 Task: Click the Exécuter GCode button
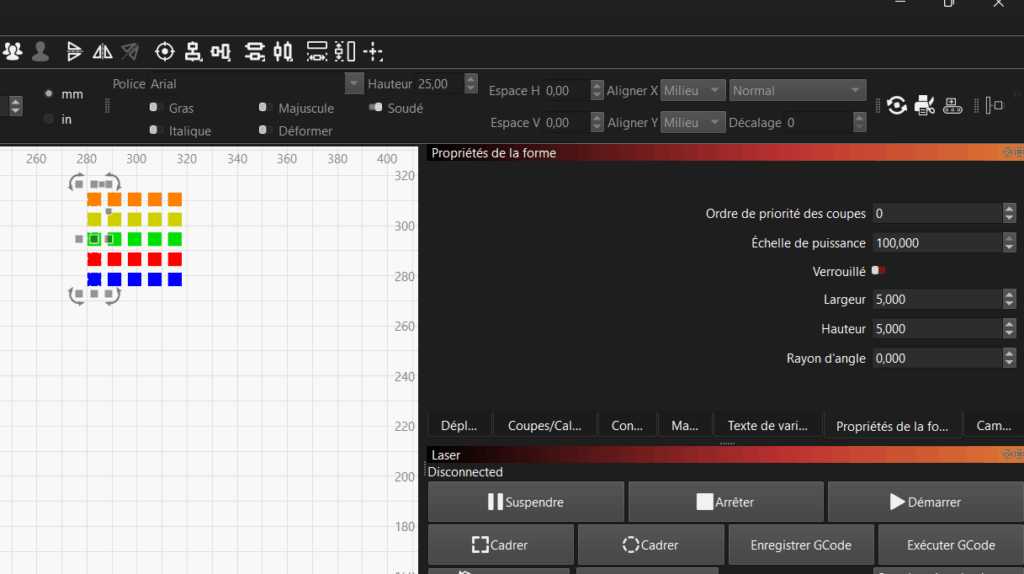[x=951, y=545]
